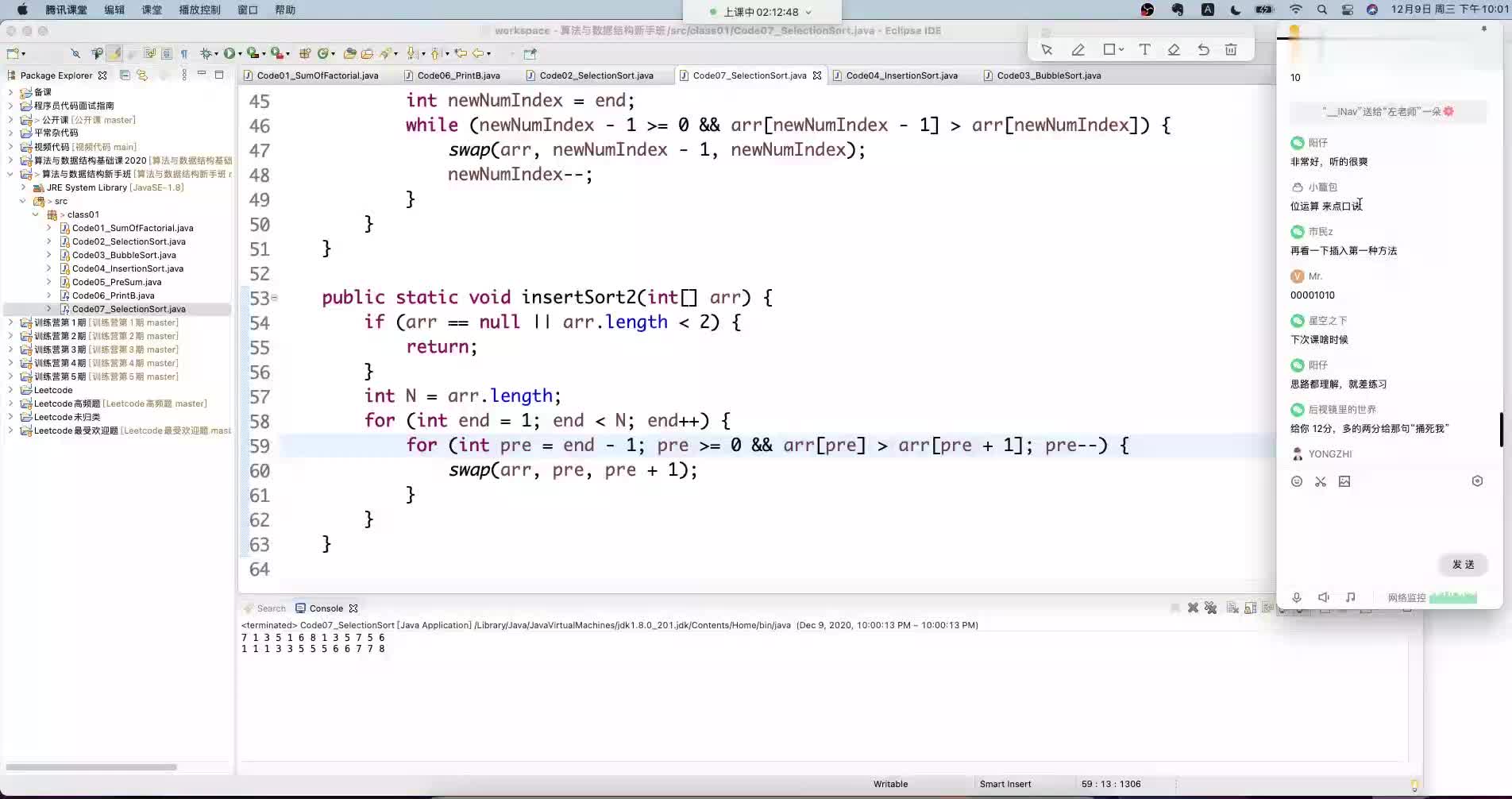Expand JRE System Library node
The width and height of the screenshot is (1512, 799).
(x=23, y=187)
